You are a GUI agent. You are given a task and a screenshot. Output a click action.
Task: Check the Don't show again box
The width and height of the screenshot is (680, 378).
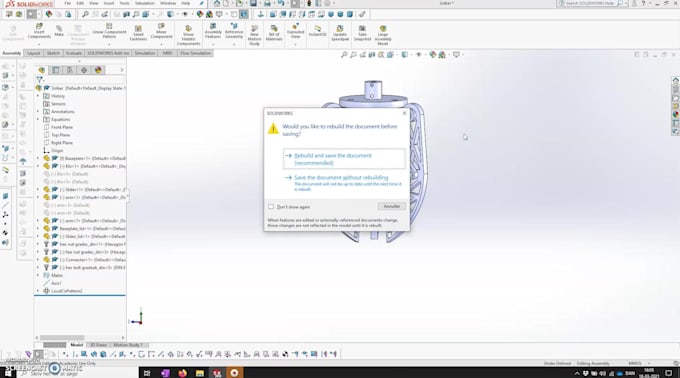pos(271,207)
